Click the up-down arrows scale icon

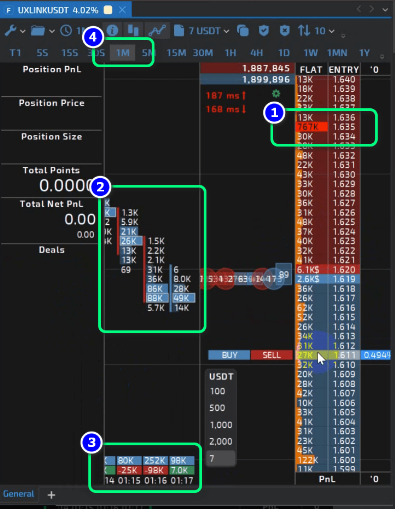tap(304, 31)
